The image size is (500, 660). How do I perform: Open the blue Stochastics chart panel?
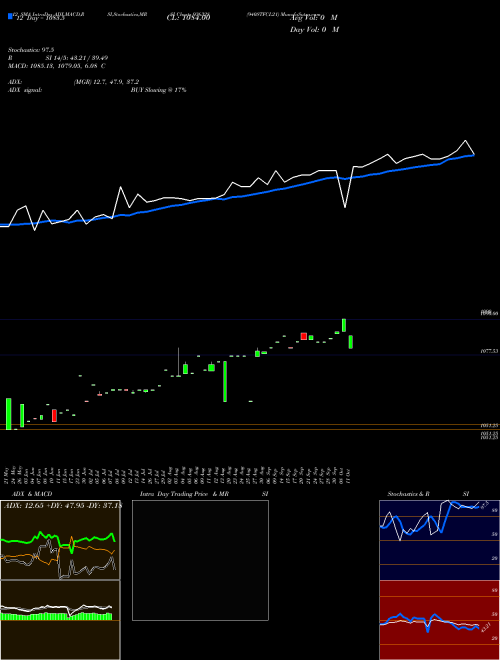439,540
